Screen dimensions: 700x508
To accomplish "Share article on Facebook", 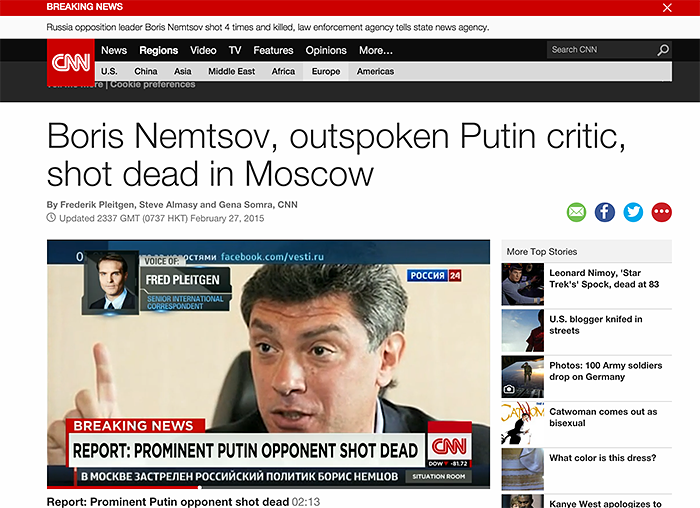I will click(605, 212).
